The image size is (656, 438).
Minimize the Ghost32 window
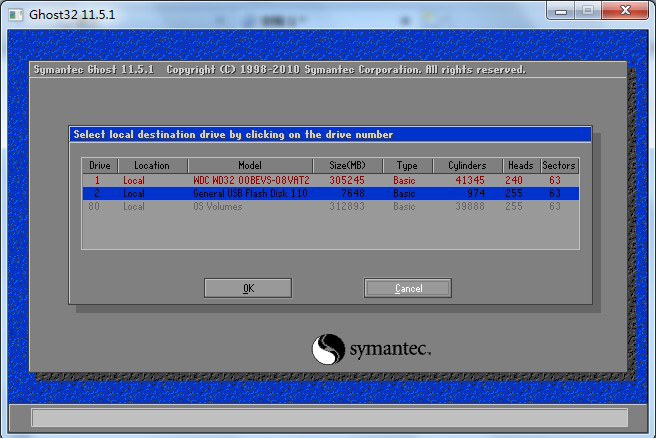[561, 10]
